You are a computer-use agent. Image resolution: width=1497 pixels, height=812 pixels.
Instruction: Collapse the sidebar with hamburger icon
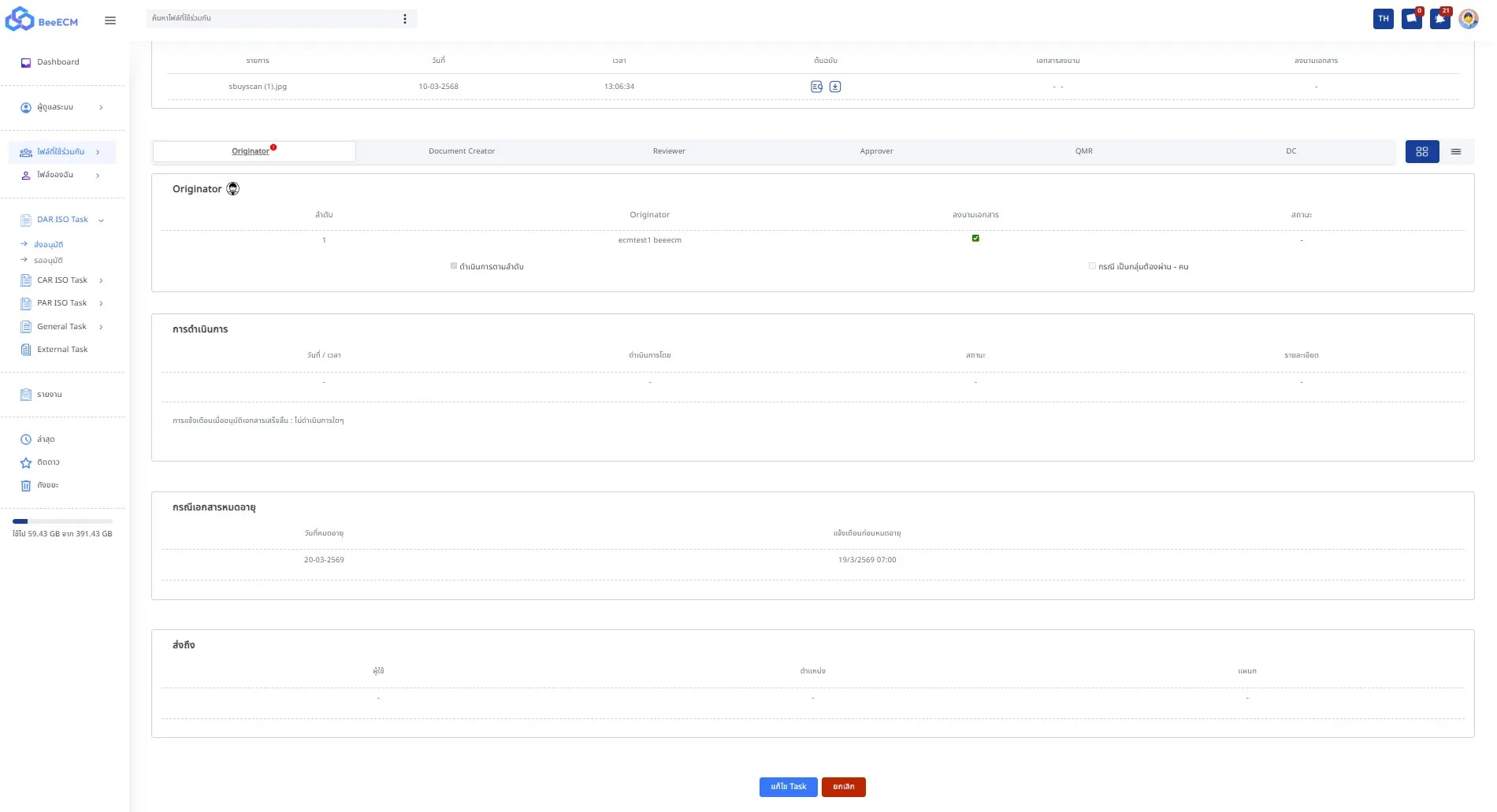[110, 20]
